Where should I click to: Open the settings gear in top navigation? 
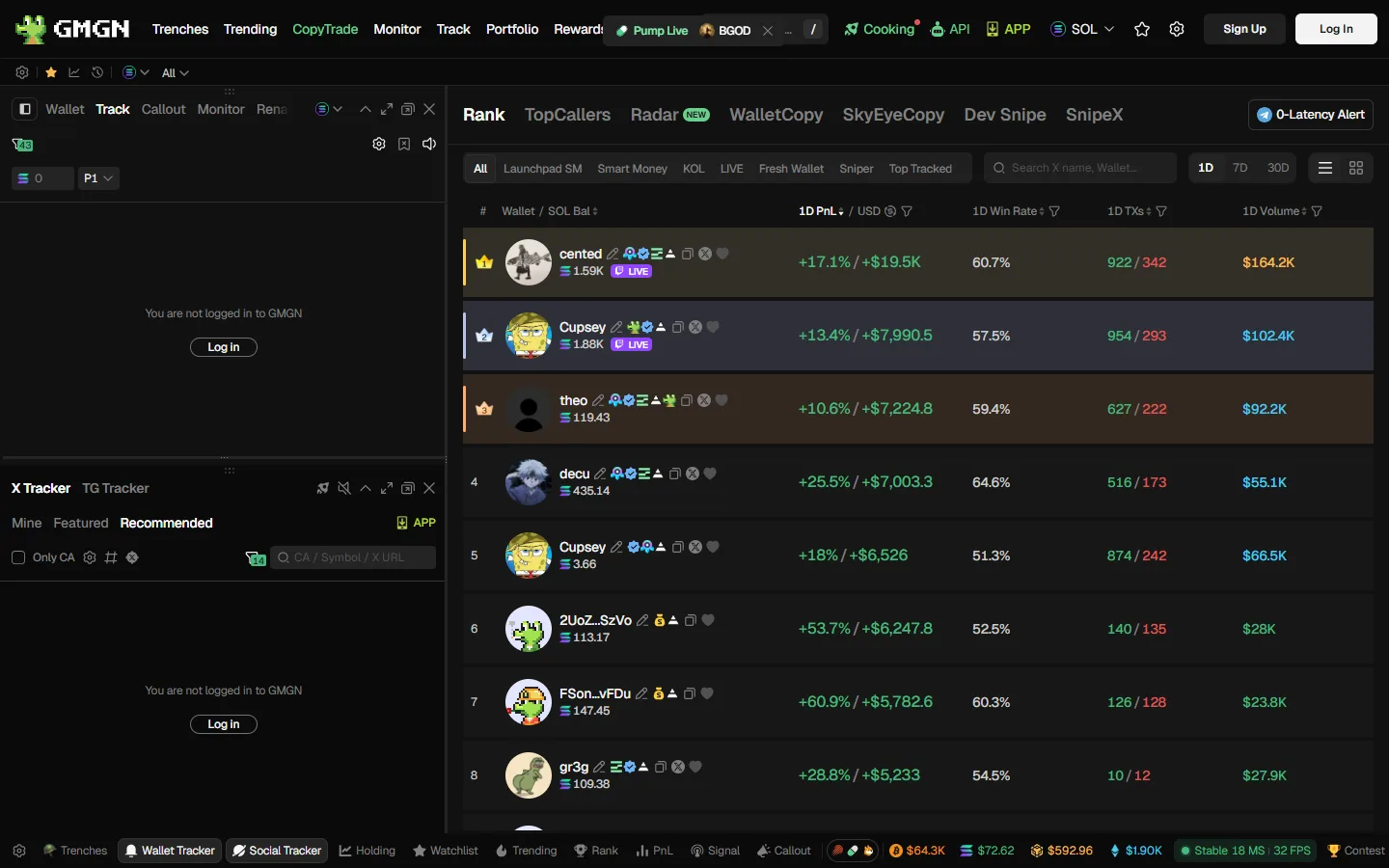[1177, 29]
